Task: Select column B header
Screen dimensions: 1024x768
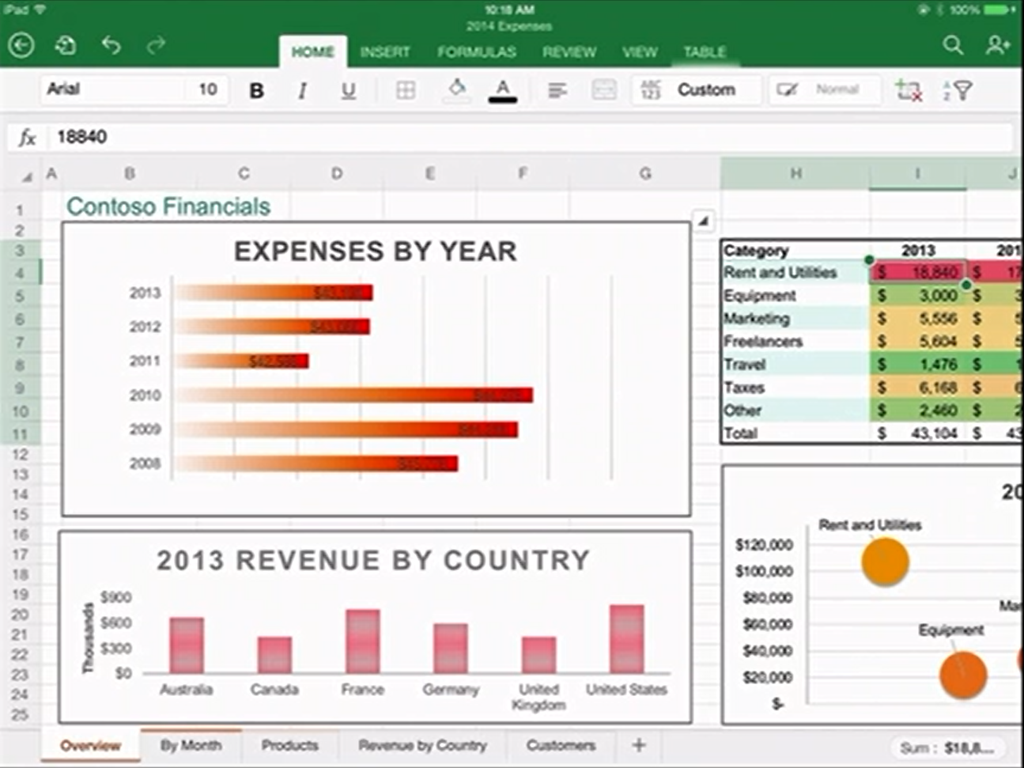Action: (x=129, y=174)
